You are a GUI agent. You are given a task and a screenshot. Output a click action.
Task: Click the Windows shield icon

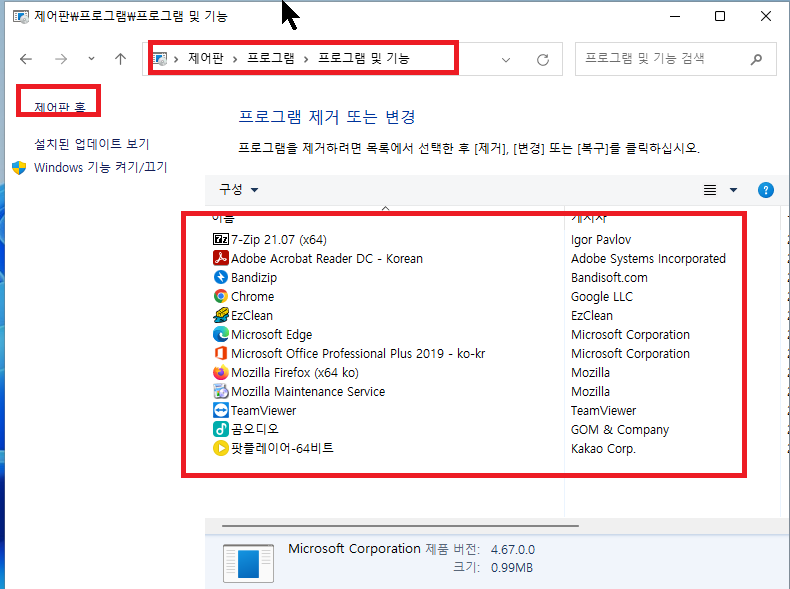19,167
